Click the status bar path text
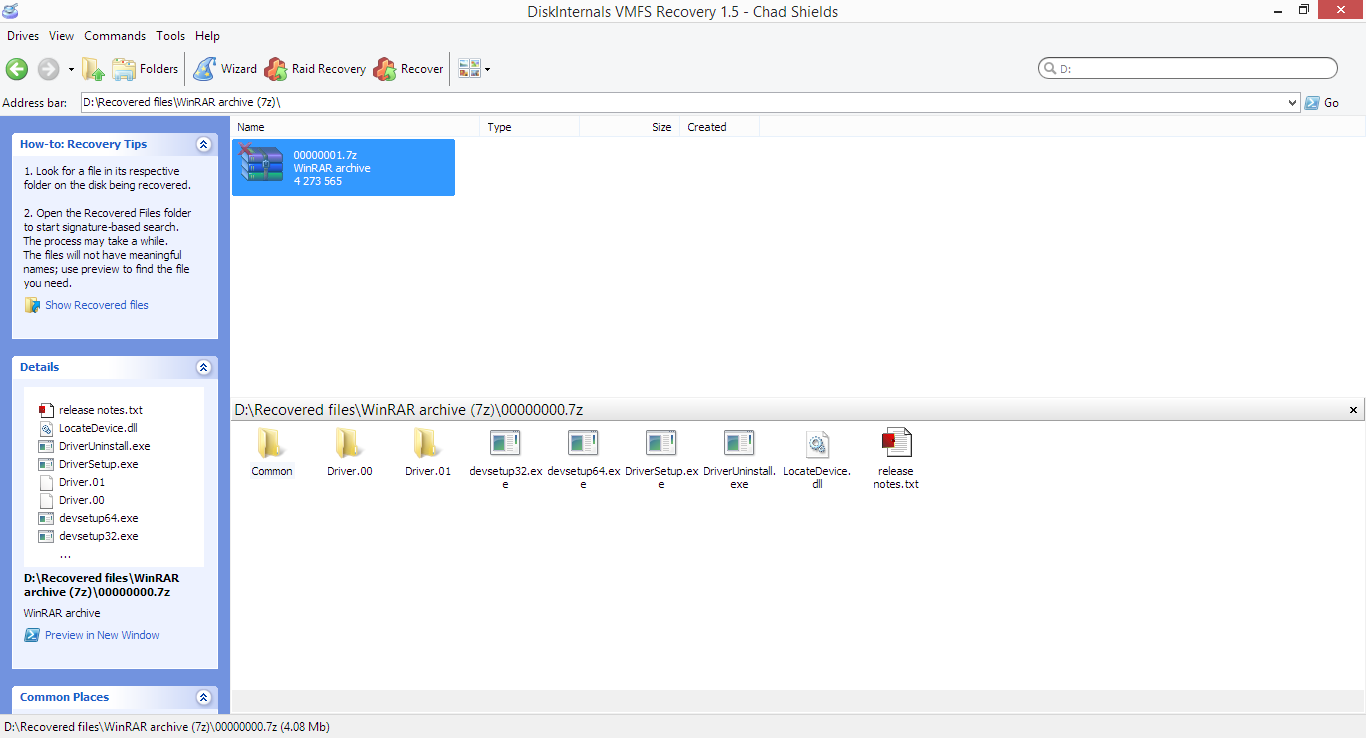The height and width of the screenshot is (738, 1366). (x=167, y=727)
